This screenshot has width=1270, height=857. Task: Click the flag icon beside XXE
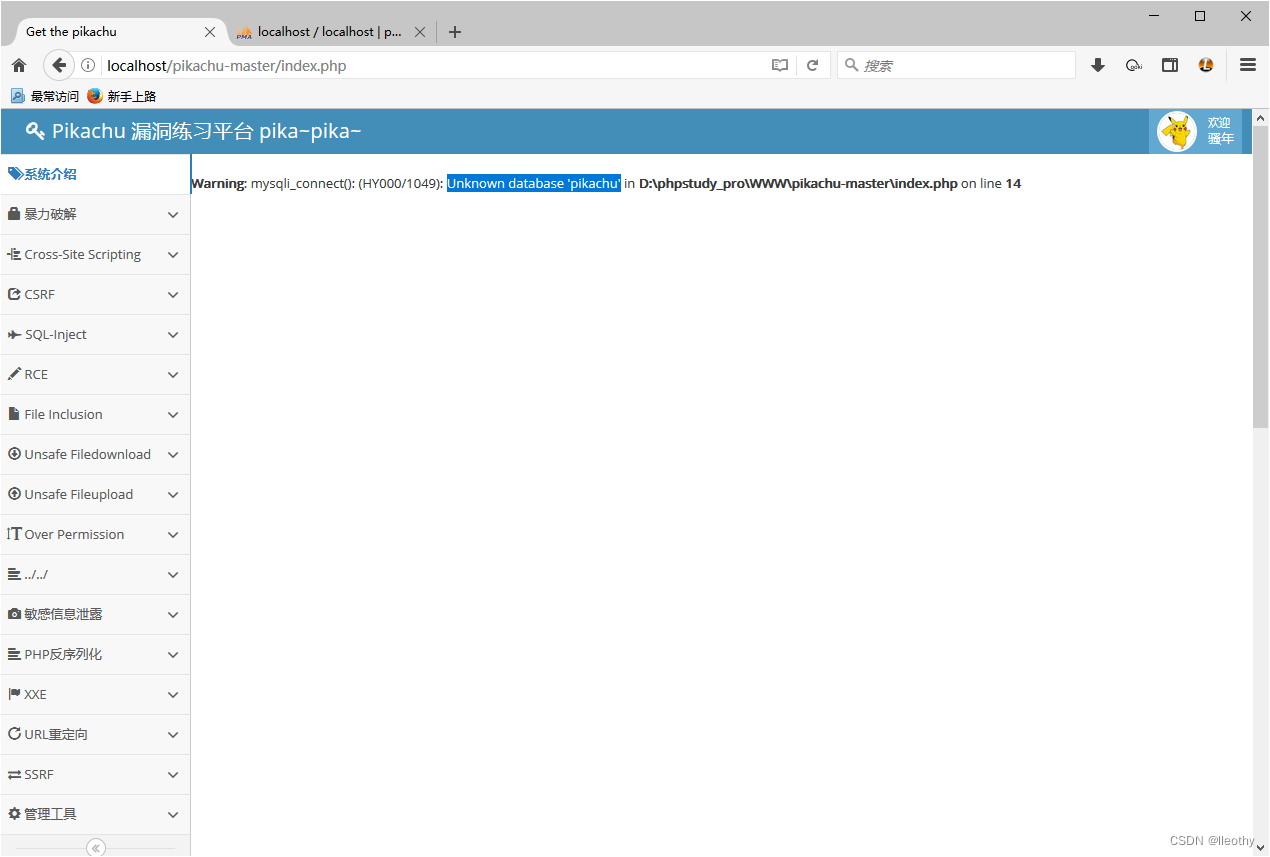(x=14, y=694)
